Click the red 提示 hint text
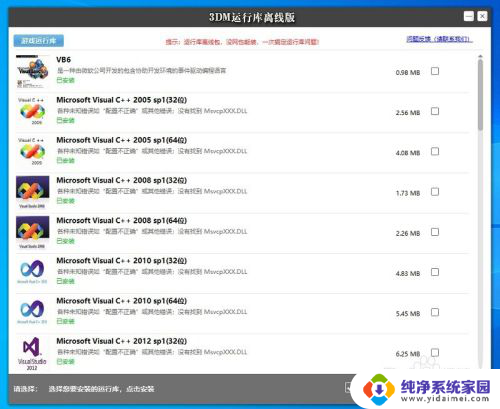The width and height of the screenshot is (500, 409). point(242,42)
